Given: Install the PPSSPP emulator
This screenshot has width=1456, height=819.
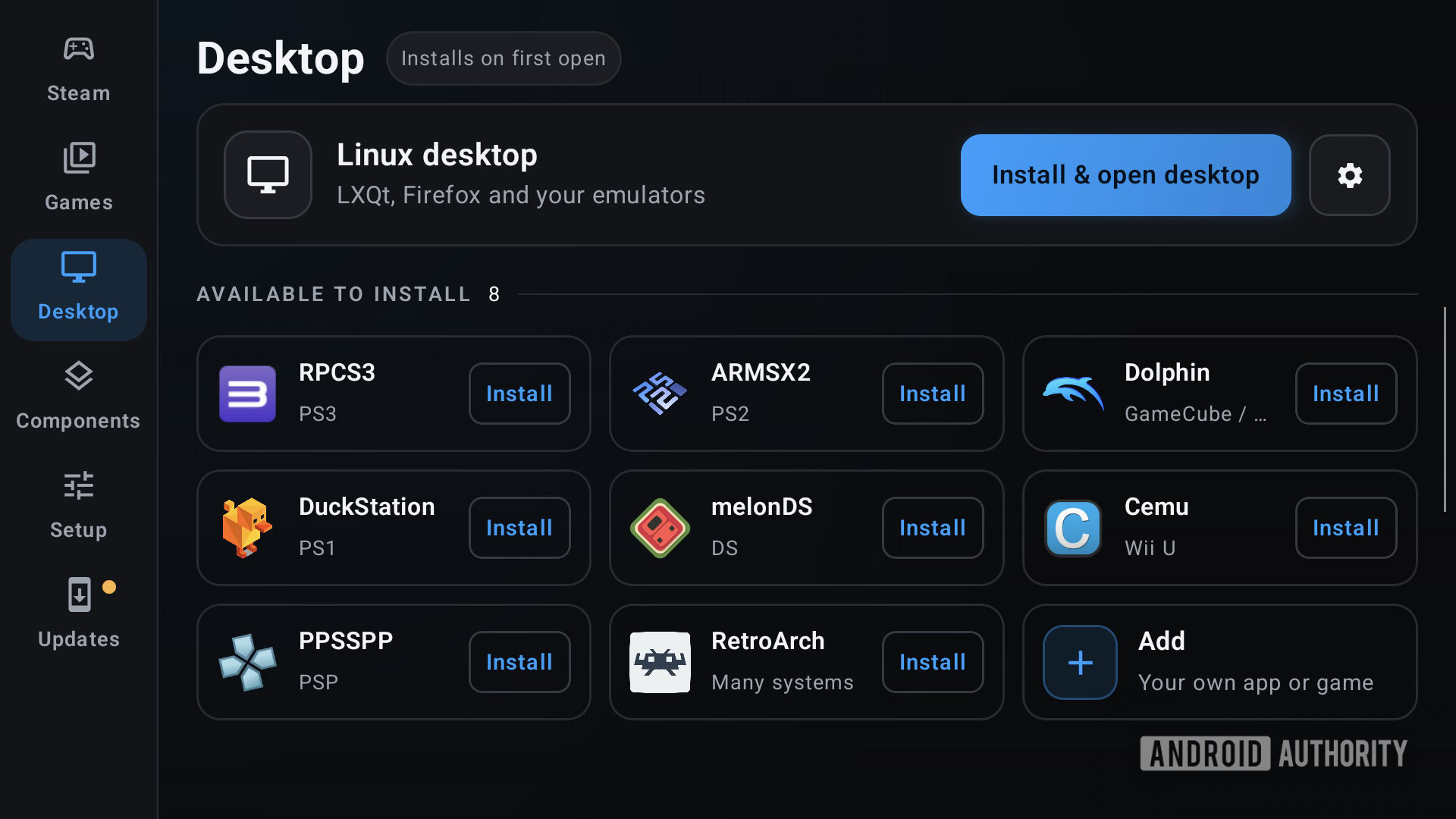Looking at the screenshot, I should pyautogui.click(x=519, y=662).
